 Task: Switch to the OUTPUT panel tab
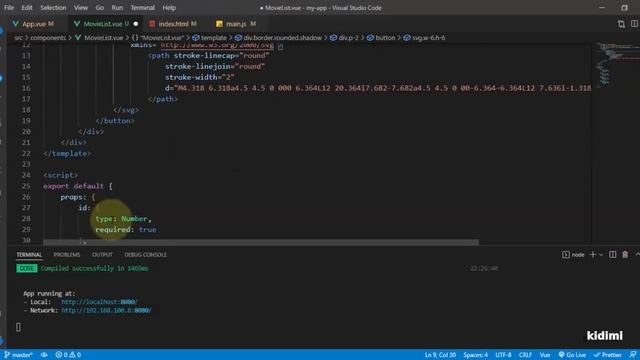[x=102, y=255]
